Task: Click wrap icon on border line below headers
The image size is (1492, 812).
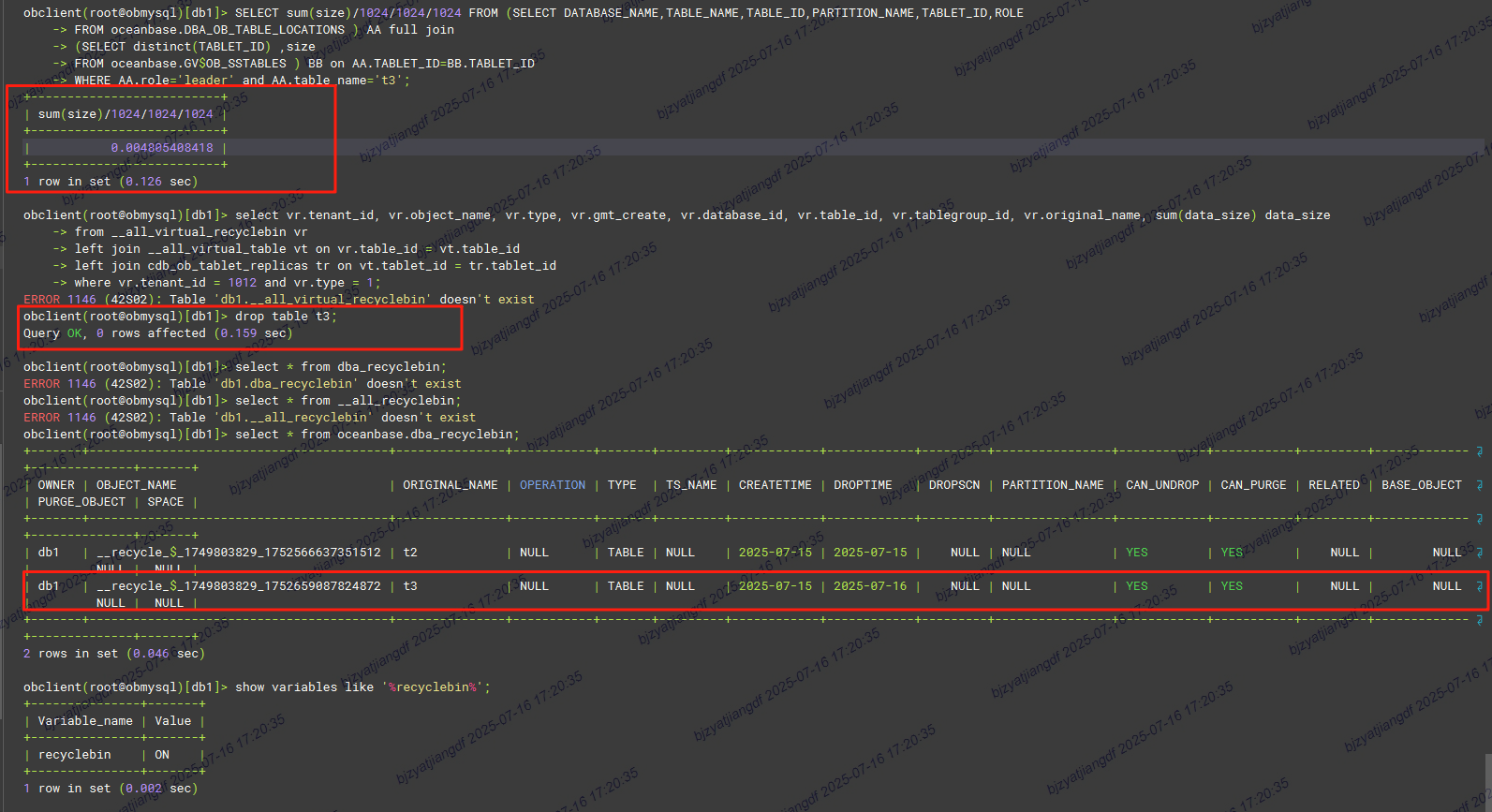Action: (x=1479, y=519)
